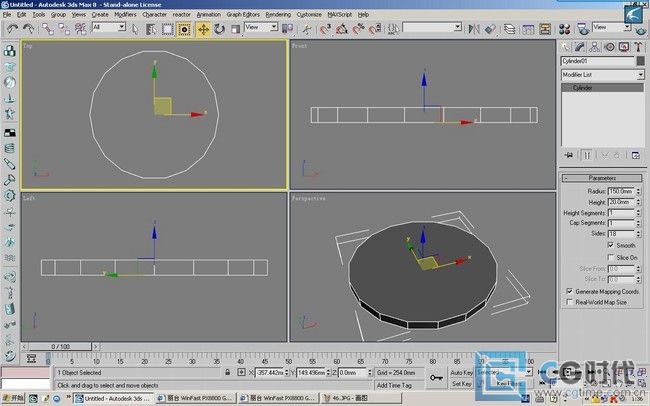This screenshot has width=650, height=406.
Task: Open the Rendering menu
Action: tap(278, 14)
